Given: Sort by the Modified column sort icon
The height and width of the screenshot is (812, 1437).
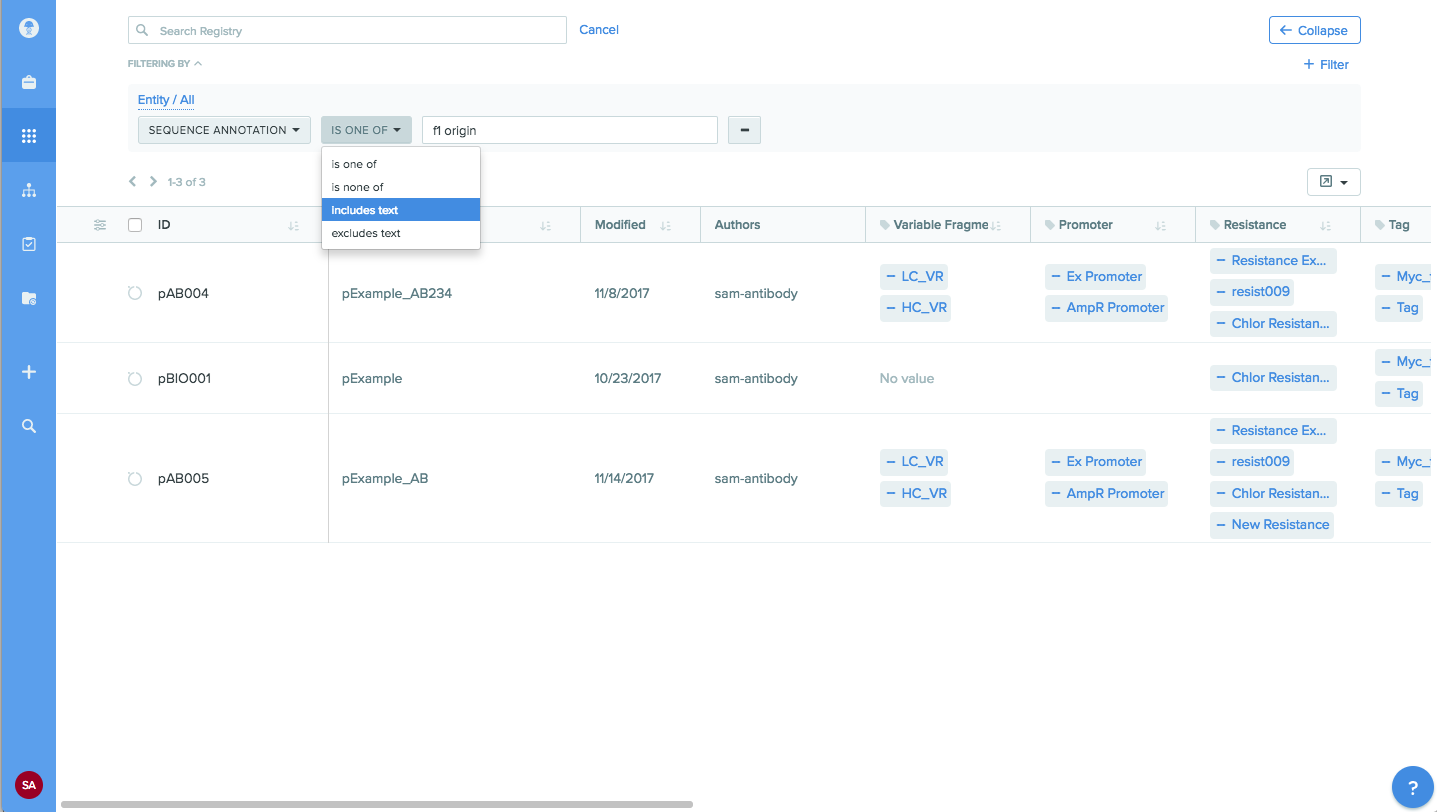Looking at the screenshot, I should point(665,226).
